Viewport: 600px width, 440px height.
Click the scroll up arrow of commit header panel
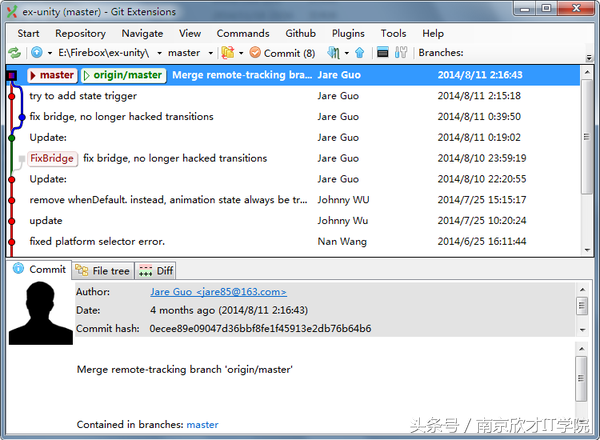point(582,290)
